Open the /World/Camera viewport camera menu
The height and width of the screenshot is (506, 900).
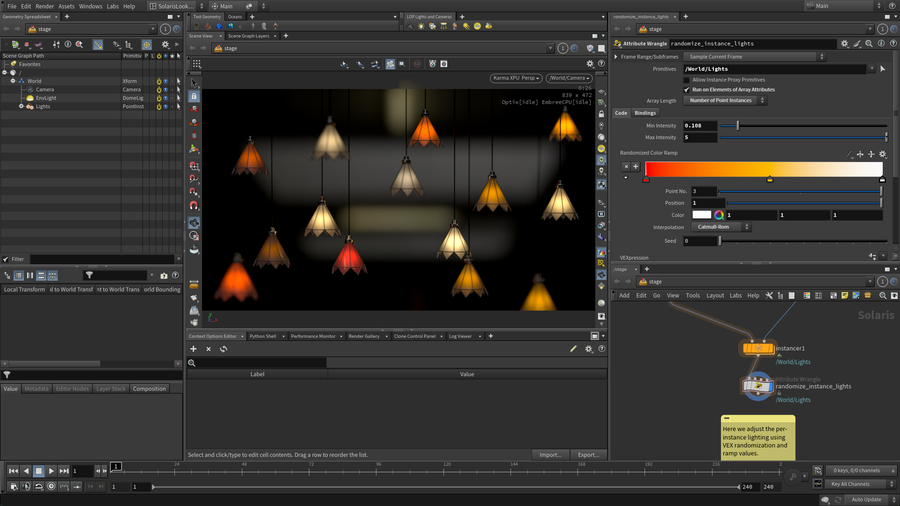click(568, 78)
